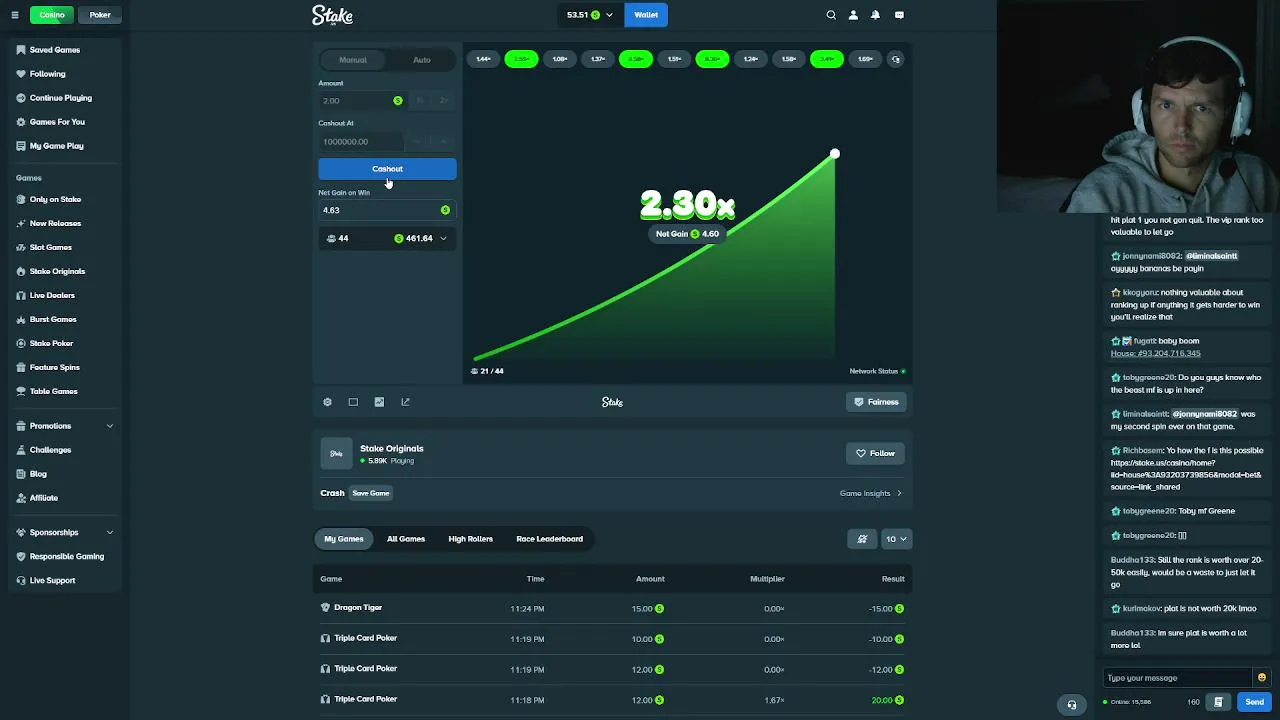
Task: Select the Race Leaderboard tab
Action: tap(549, 539)
